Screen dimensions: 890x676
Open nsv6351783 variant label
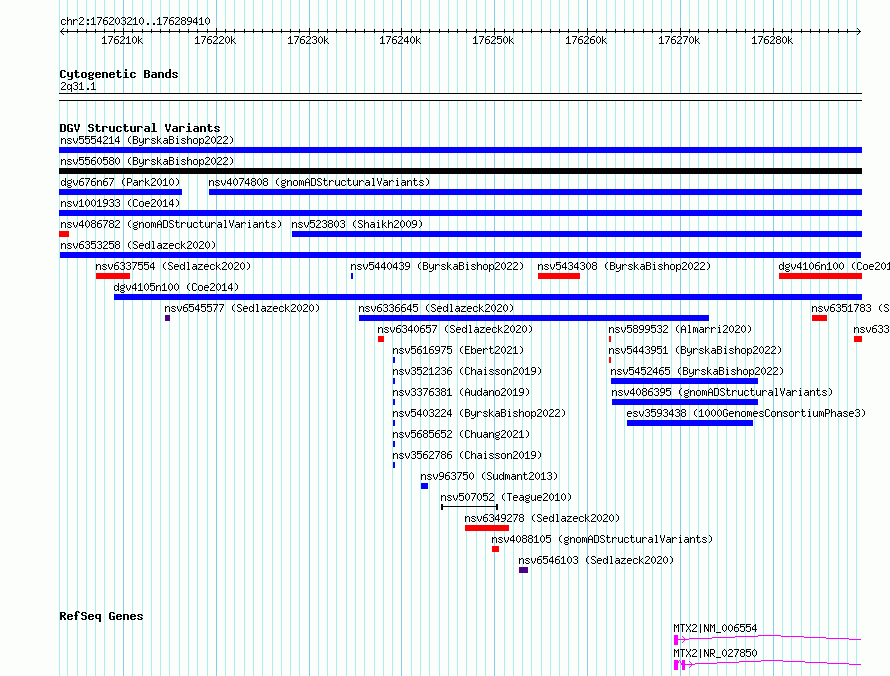(850, 308)
